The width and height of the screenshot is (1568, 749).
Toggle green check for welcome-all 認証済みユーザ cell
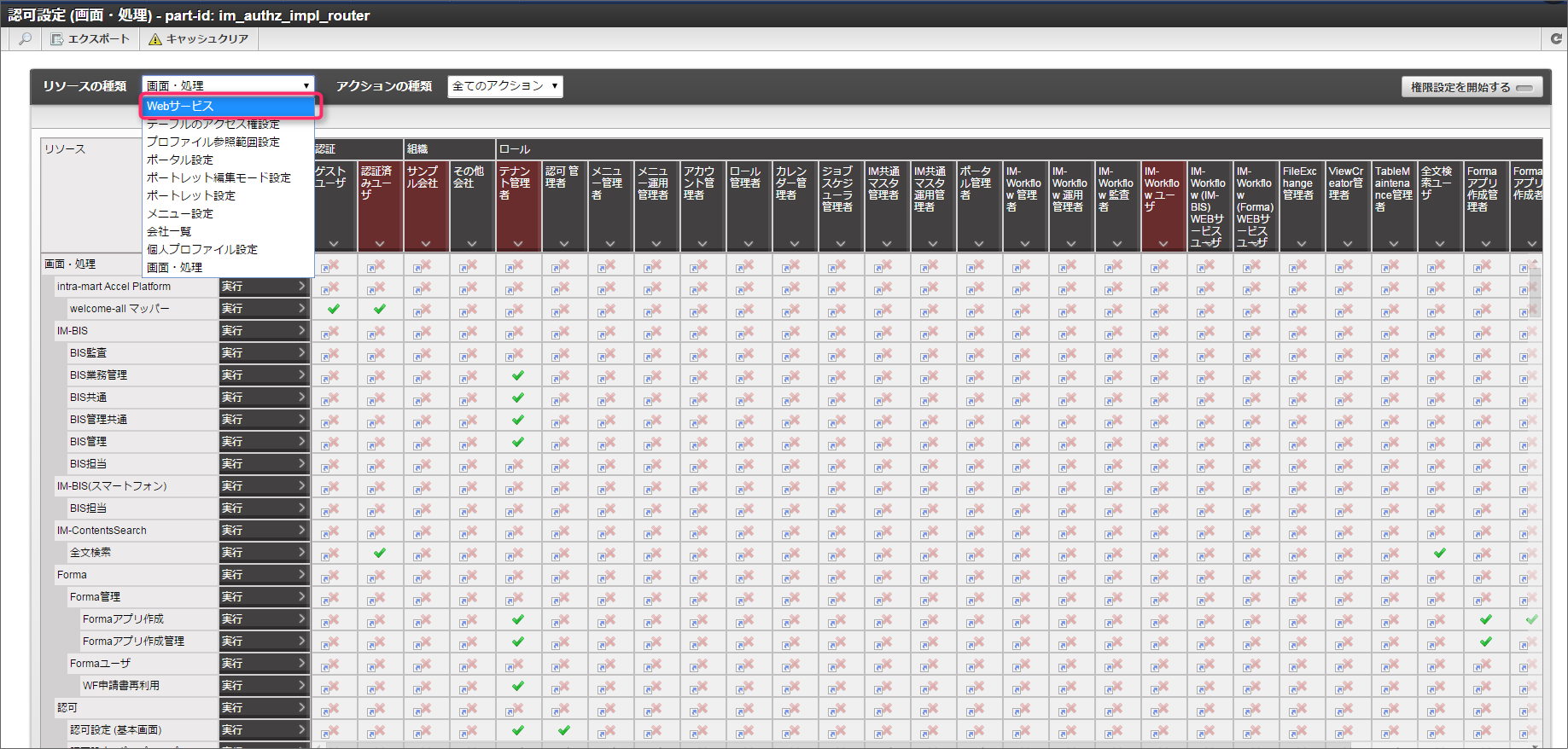[380, 309]
